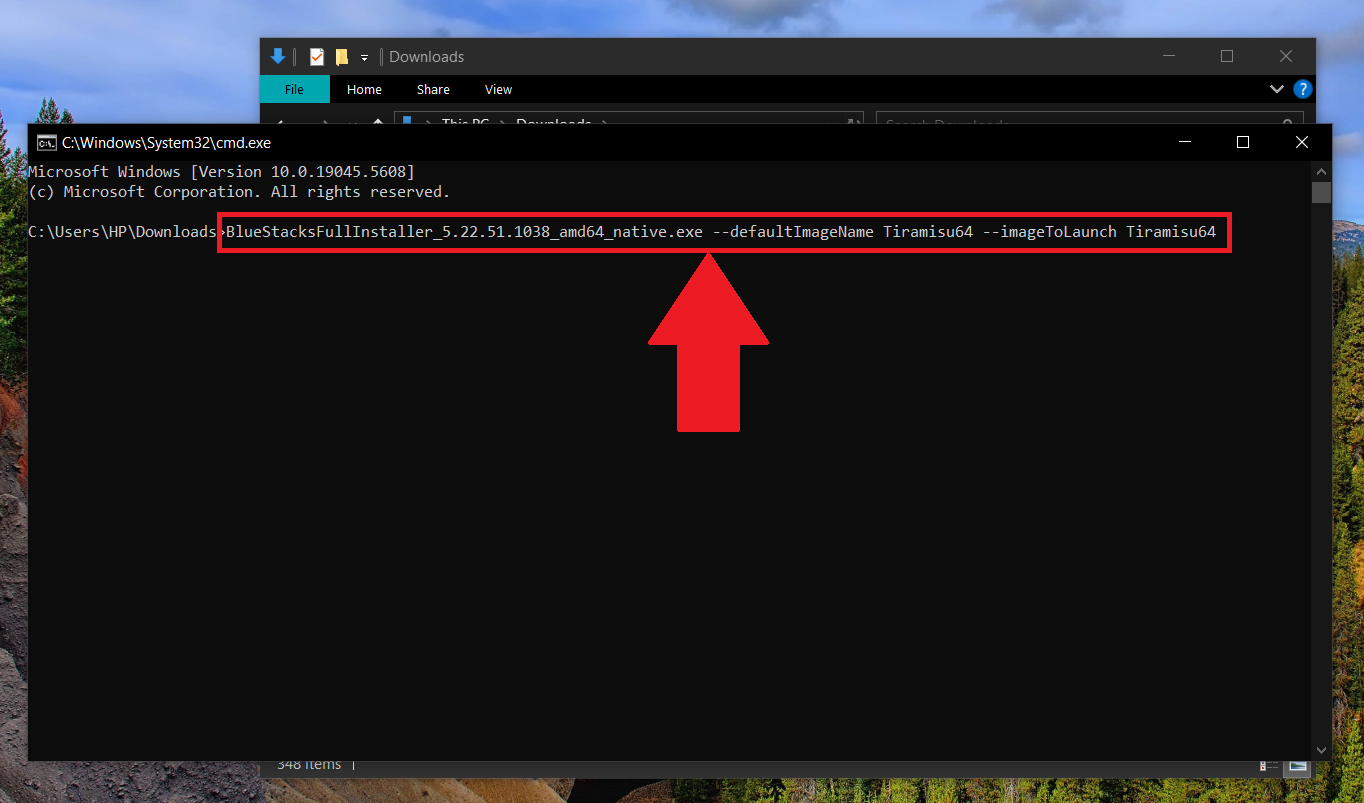
Task: Minimize the cmd.exe window
Action: tap(1184, 142)
